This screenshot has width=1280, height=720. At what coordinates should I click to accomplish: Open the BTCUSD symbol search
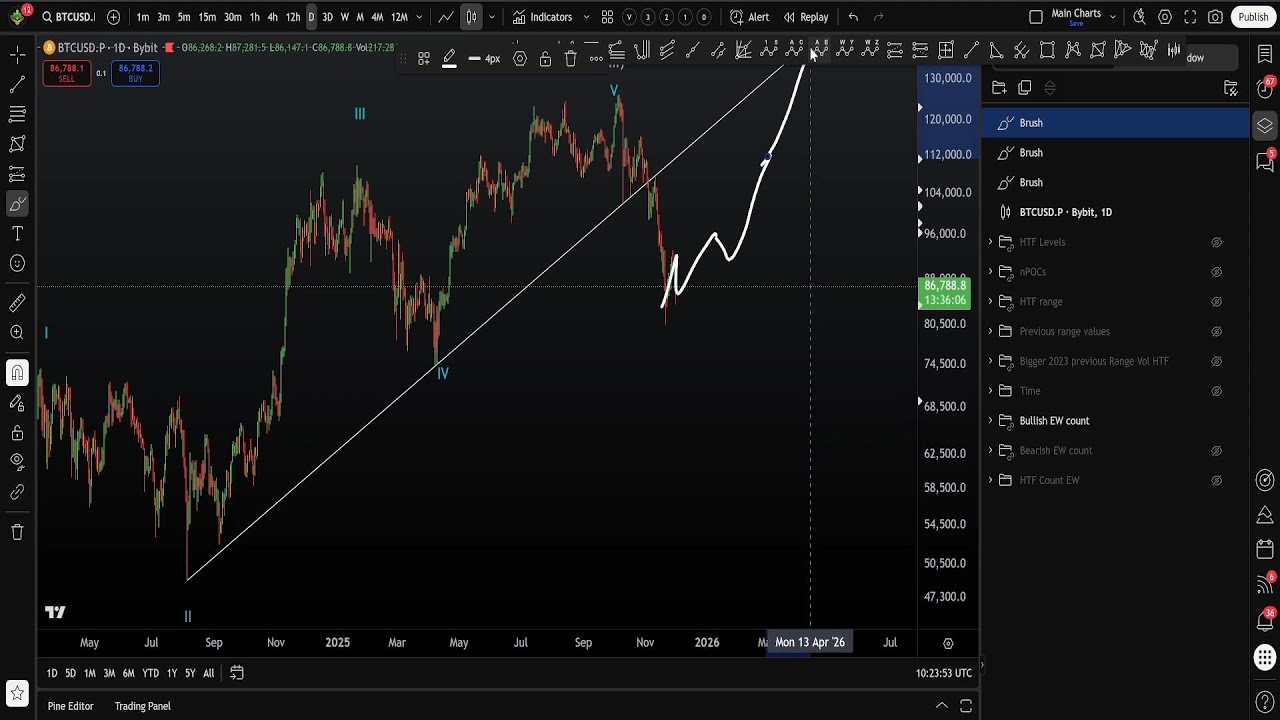pos(68,17)
